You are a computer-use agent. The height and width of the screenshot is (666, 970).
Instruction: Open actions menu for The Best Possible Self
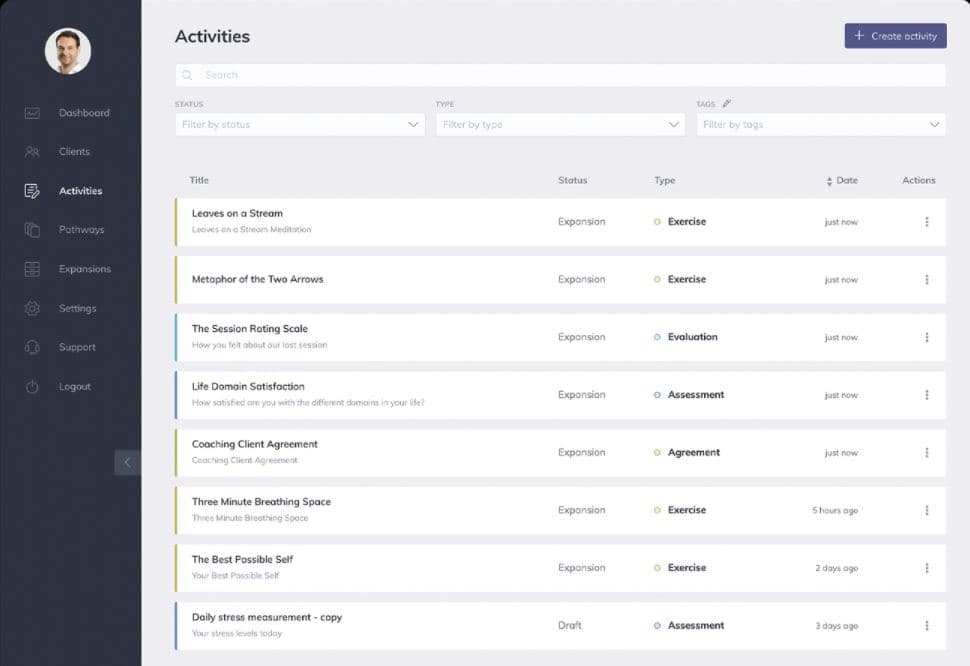pyautogui.click(x=927, y=567)
